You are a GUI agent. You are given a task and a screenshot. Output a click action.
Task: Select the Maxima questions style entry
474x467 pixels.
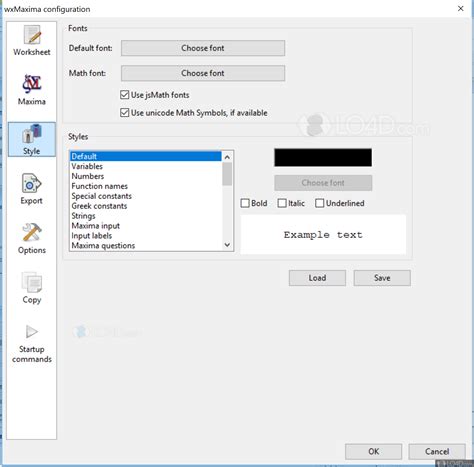(x=146, y=246)
